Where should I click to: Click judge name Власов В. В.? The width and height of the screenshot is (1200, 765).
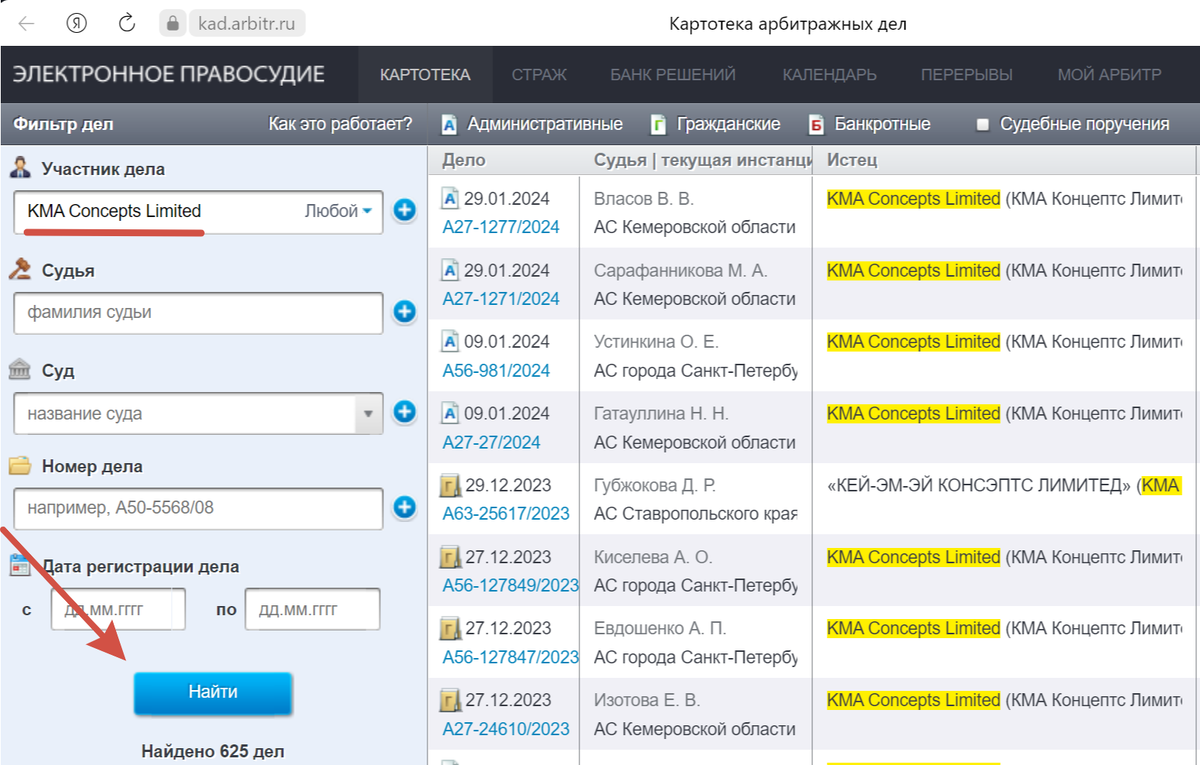[x=644, y=198]
